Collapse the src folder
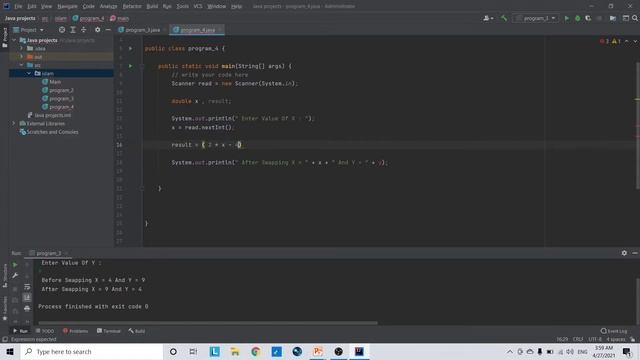The width and height of the screenshot is (640, 360). pyautogui.click(x=22, y=65)
